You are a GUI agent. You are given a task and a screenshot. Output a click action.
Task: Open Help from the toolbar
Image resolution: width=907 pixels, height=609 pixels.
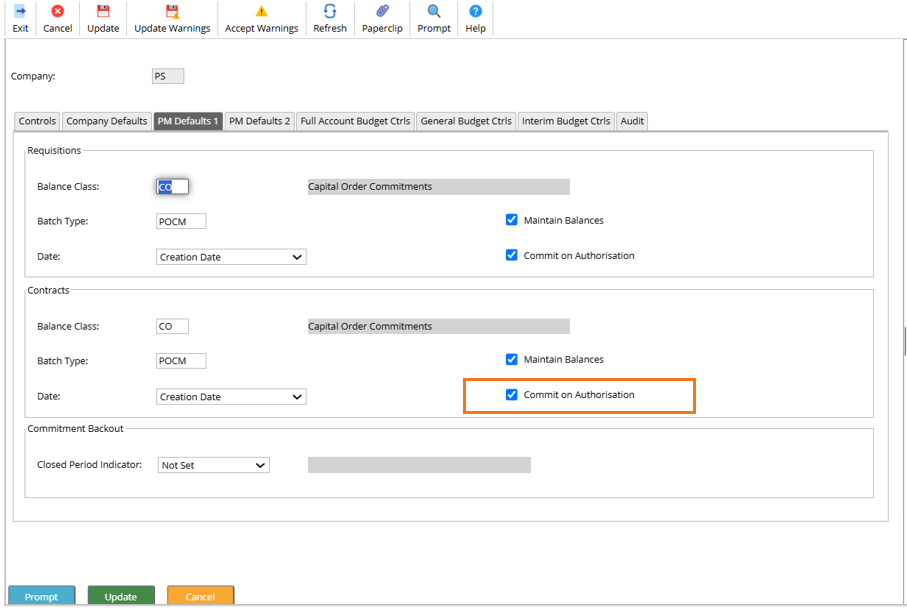[475, 12]
